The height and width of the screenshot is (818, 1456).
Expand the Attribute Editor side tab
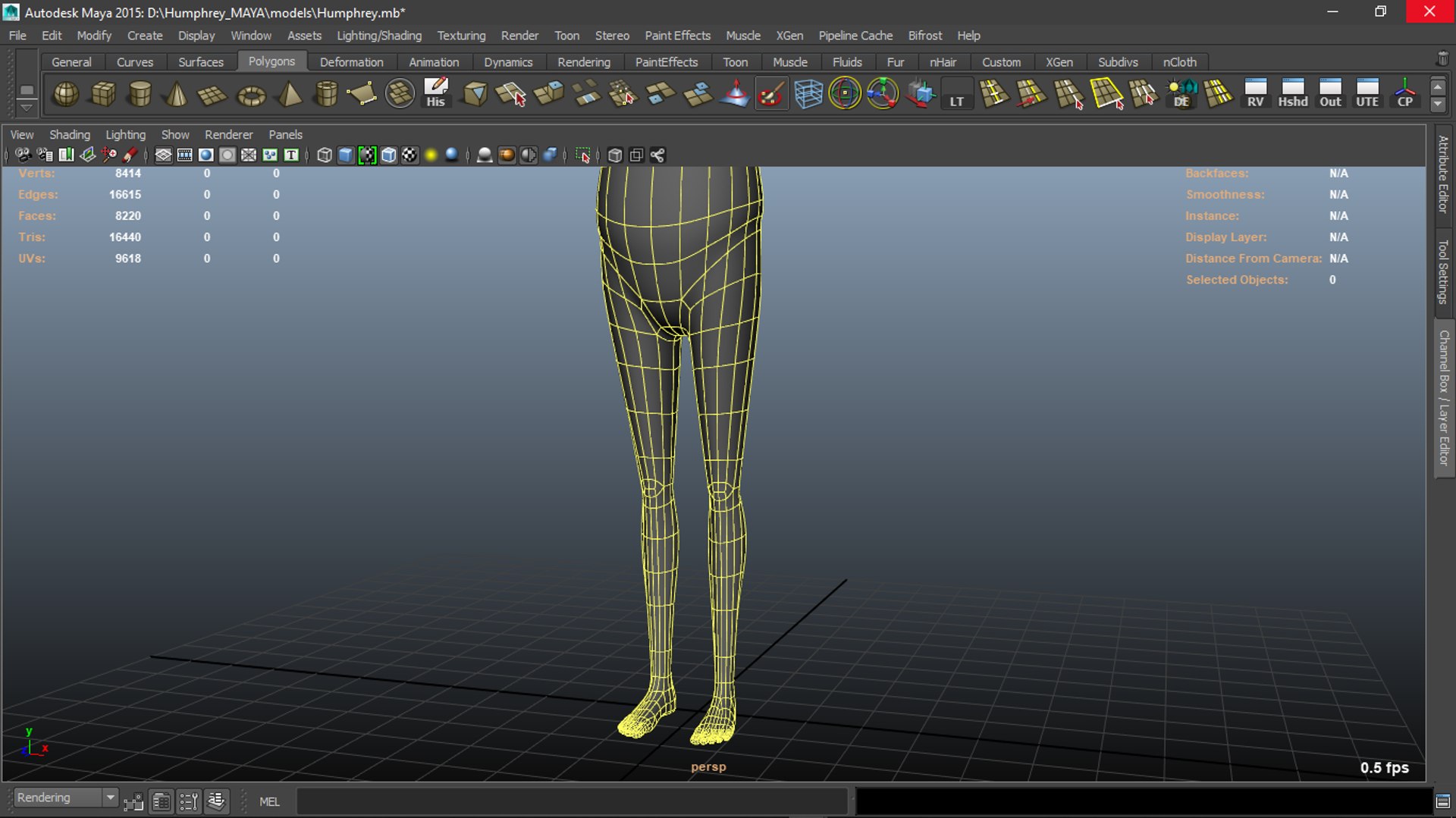click(x=1443, y=174)
